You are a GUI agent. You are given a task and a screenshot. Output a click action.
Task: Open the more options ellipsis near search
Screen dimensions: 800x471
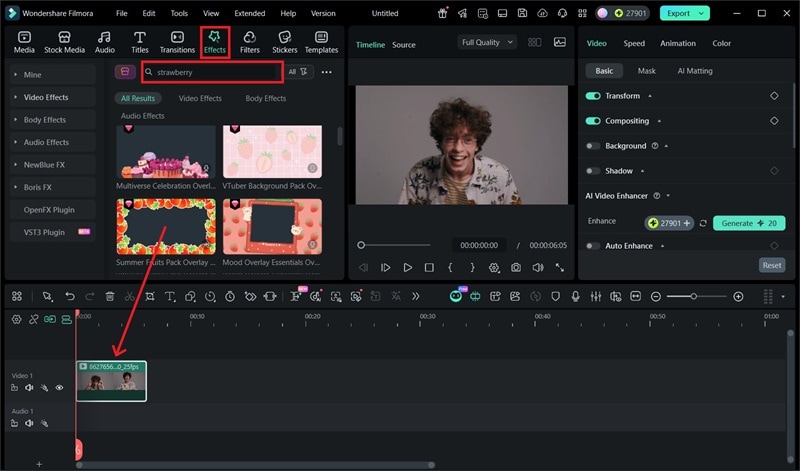tap(327, 72)
